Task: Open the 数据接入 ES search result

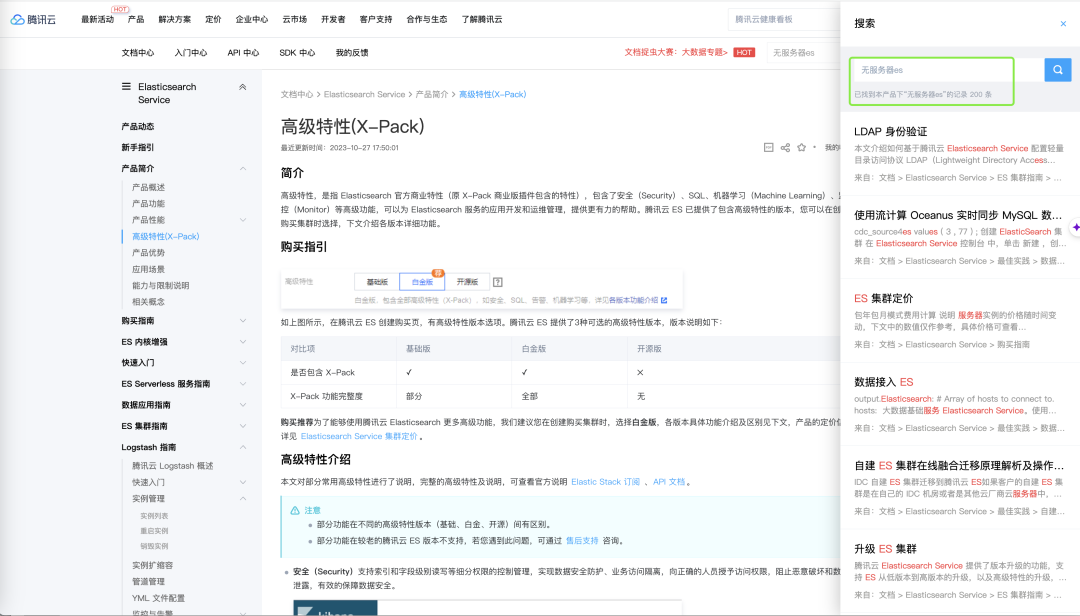Action: point(883,382)
